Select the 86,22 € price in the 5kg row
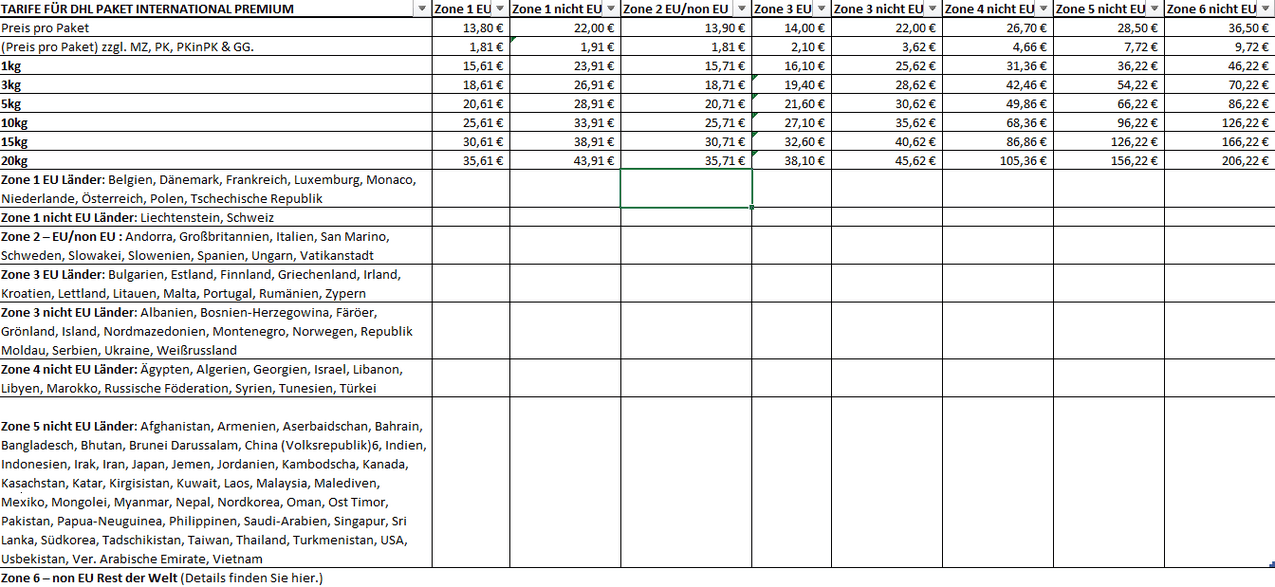 1220,104
